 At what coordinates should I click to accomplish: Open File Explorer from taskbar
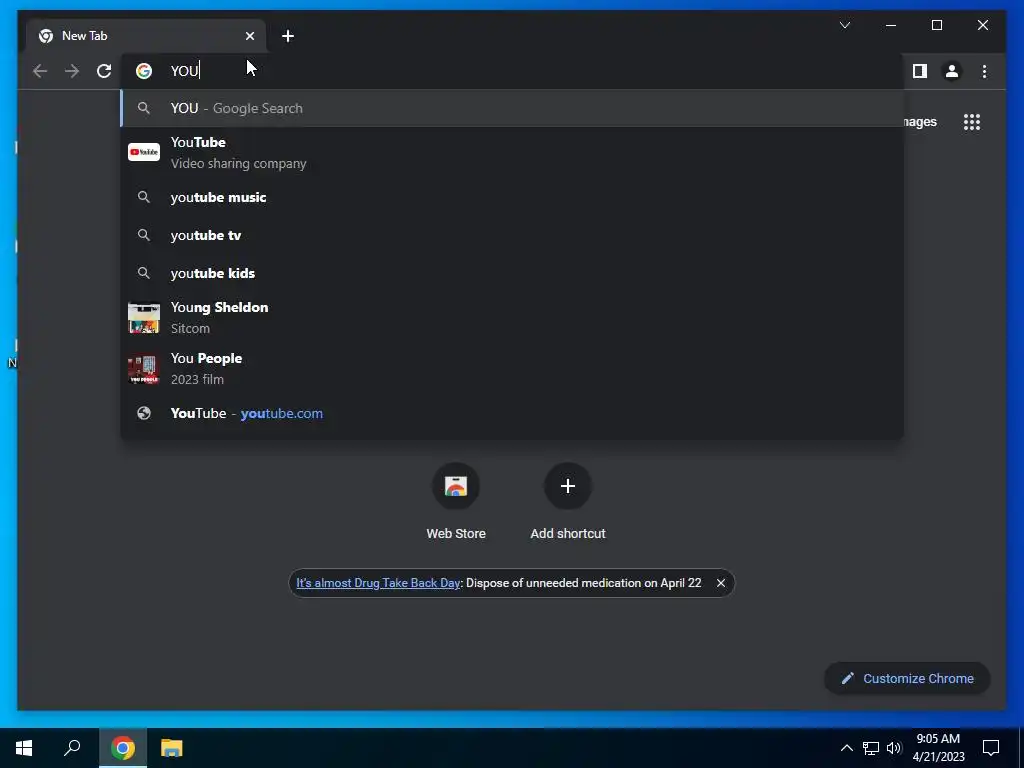(x=172, y=748)
